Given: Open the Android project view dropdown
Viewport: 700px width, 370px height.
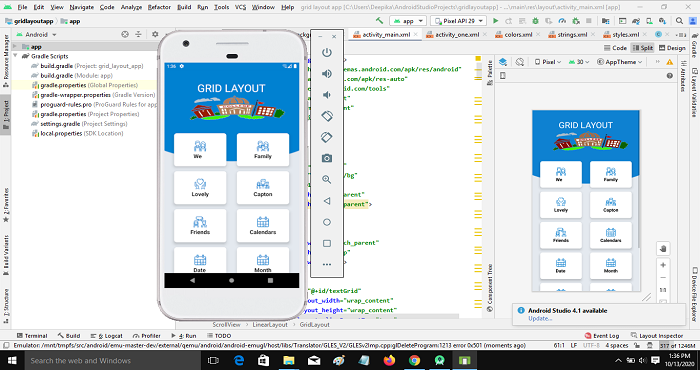Looking at the screenshot, I should click(37, 34).
